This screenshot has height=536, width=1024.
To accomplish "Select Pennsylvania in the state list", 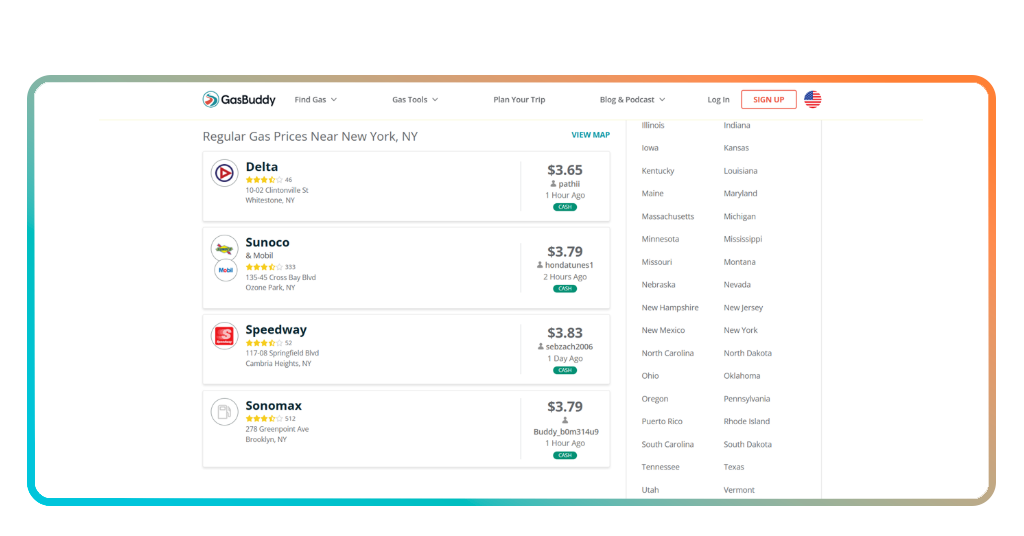I will point(746,399).
